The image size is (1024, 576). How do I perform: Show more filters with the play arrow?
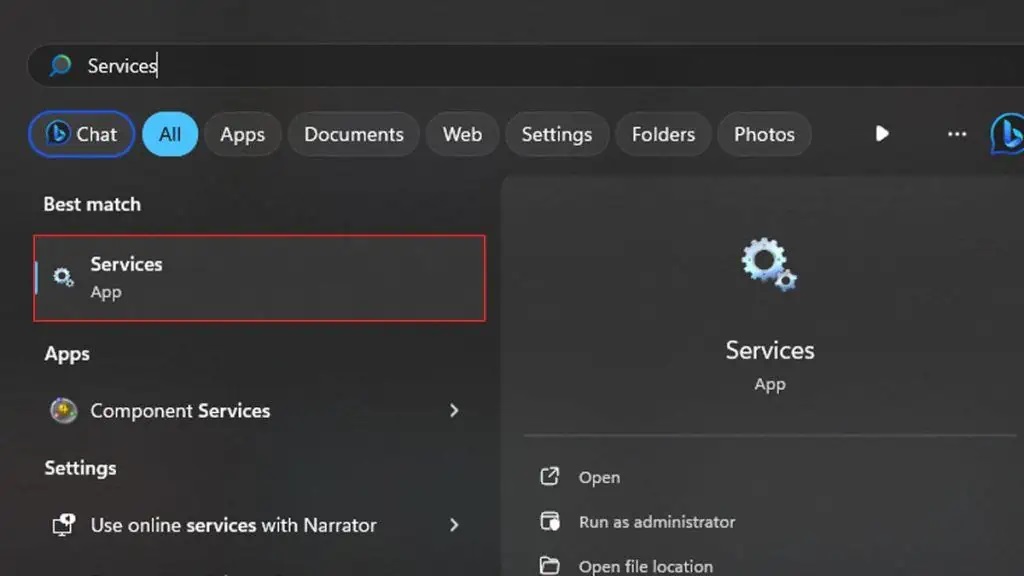coord(882,134)
